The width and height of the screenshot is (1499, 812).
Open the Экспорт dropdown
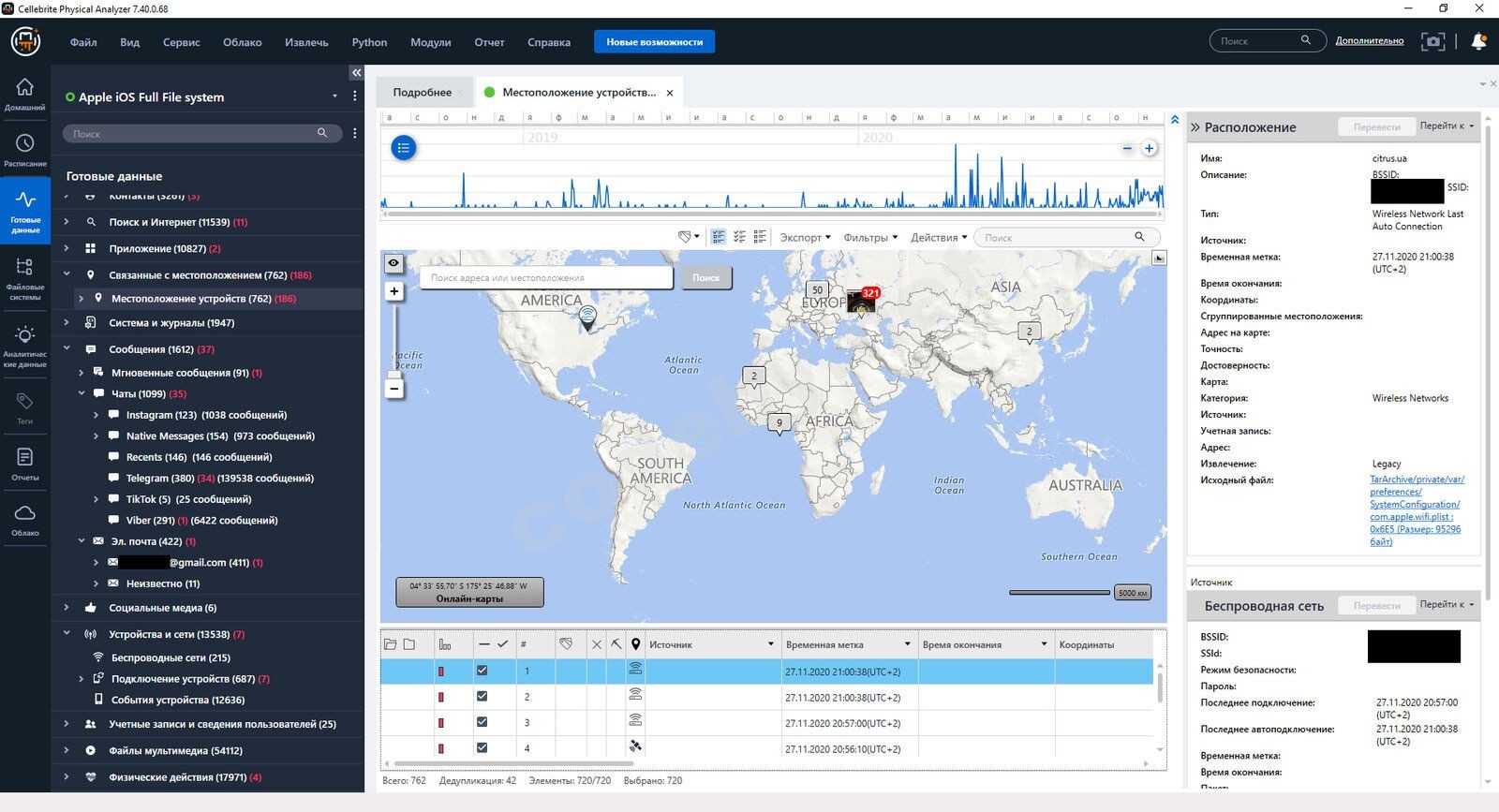tap(805, 238)
